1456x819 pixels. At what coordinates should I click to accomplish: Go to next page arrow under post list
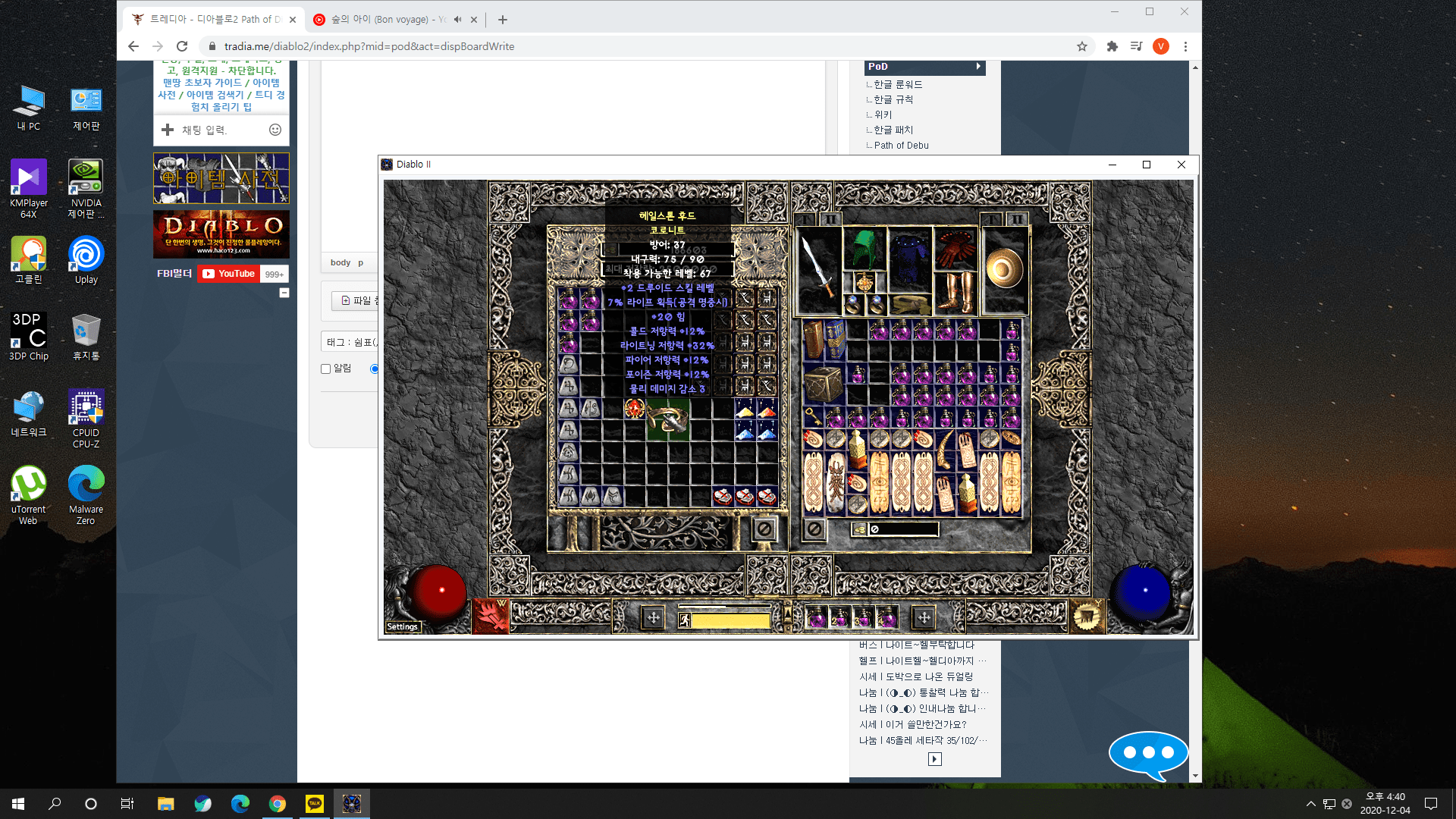click(935, 759)
